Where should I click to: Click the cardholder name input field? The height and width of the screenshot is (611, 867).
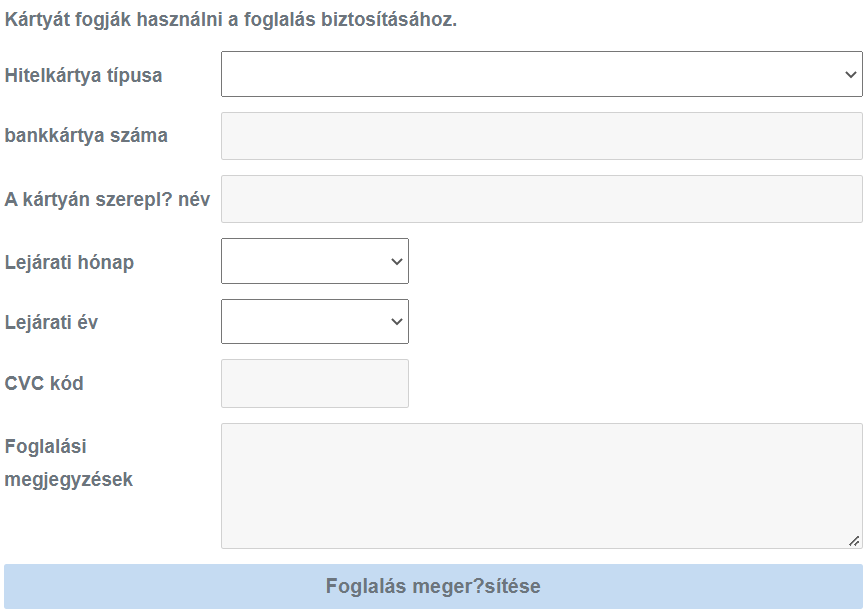click(x=541, y=199)
